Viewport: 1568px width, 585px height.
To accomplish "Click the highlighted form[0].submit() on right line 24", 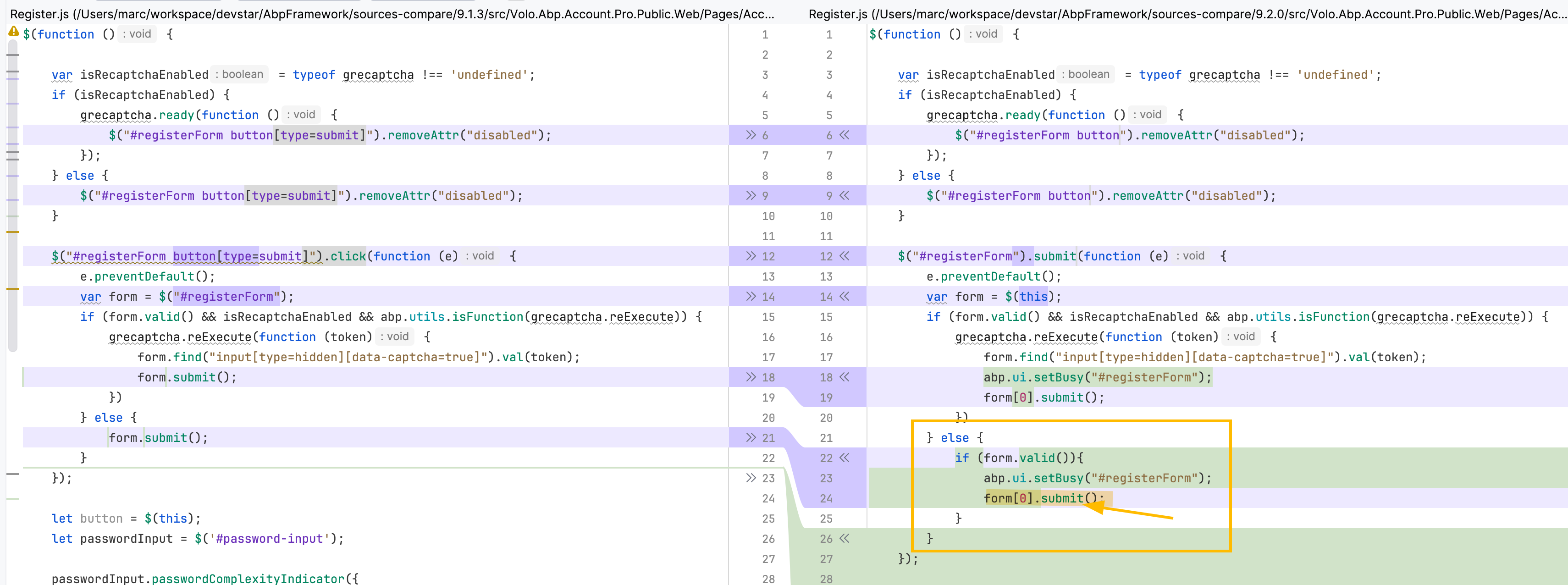I will (x=1042, y=498).
